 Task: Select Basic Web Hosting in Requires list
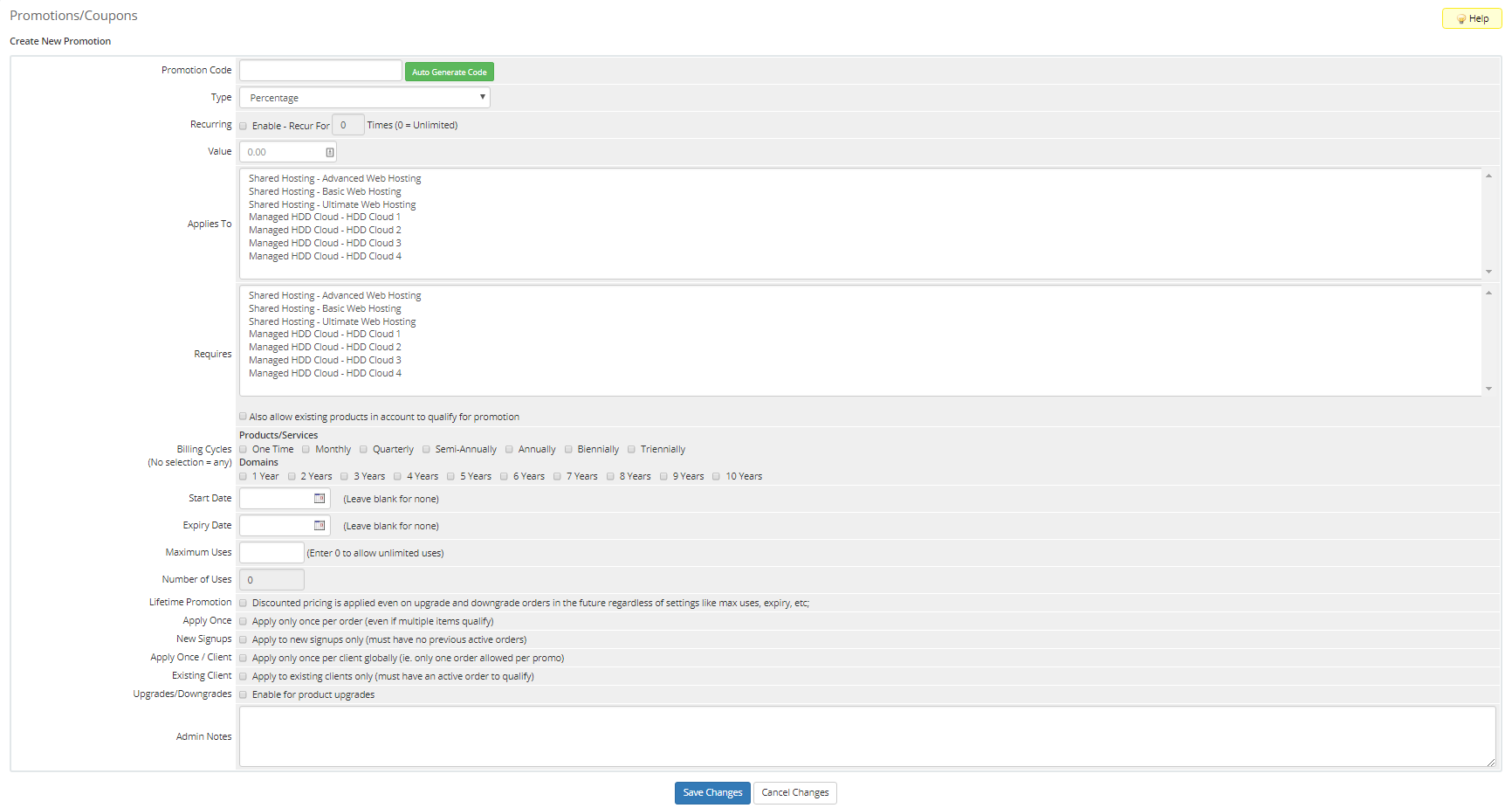tap(325, 308)
